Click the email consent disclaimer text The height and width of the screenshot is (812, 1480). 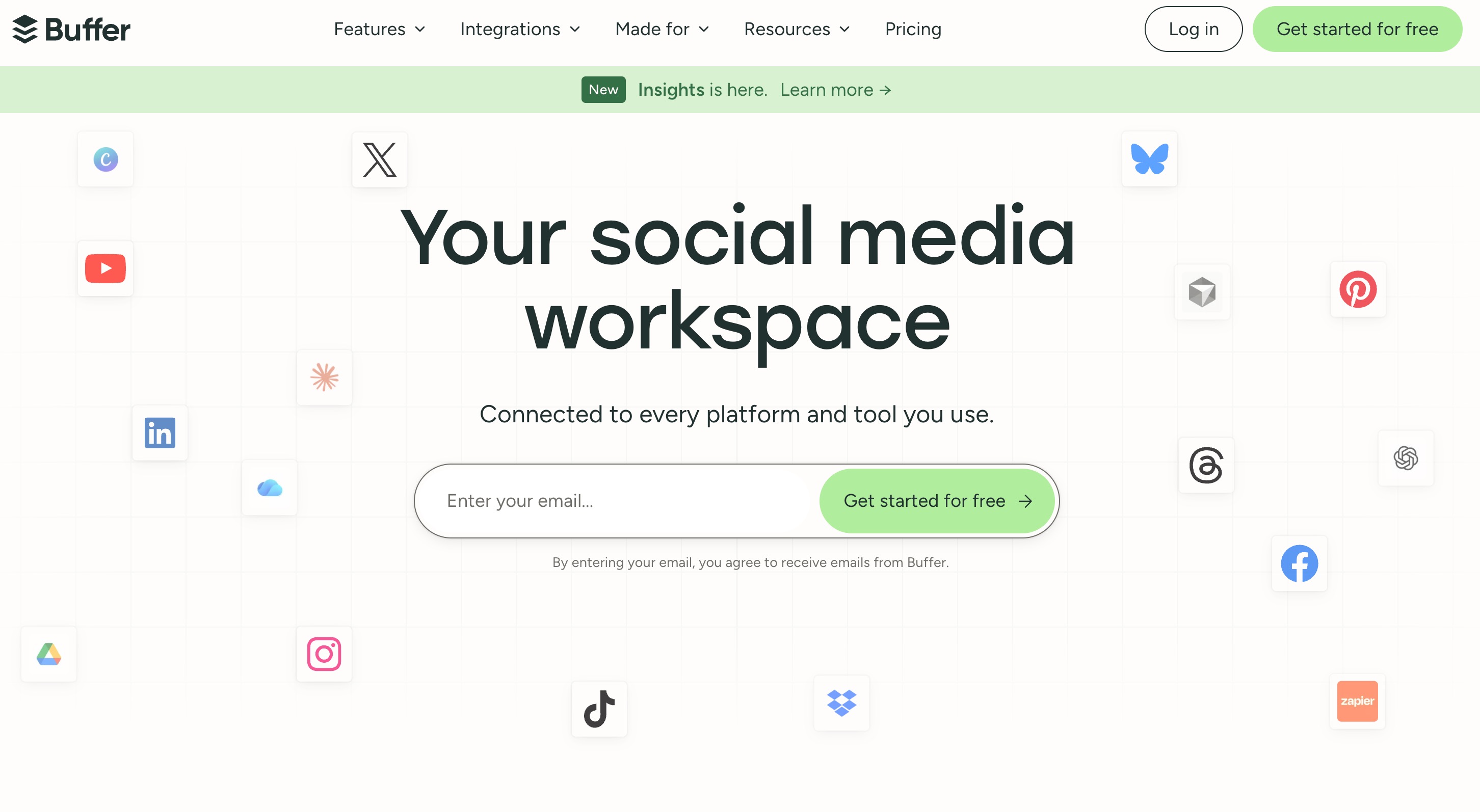[x=750, y=562]
